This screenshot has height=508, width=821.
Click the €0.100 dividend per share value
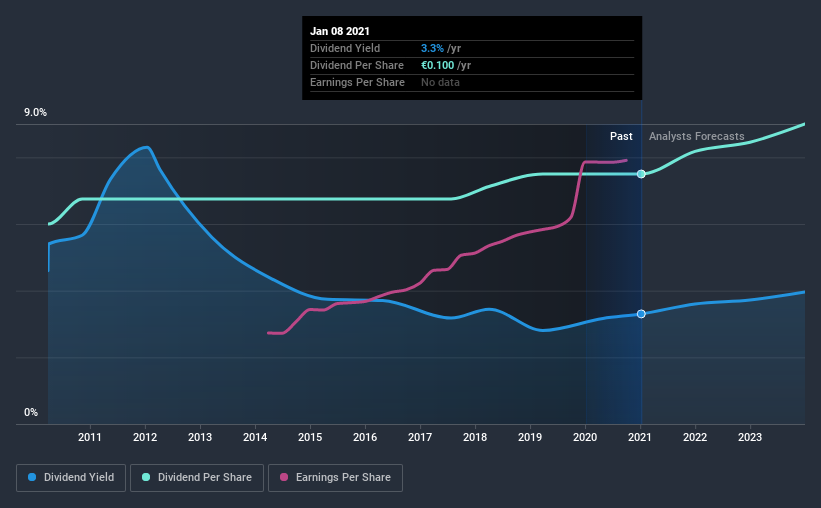coord(438,65)
